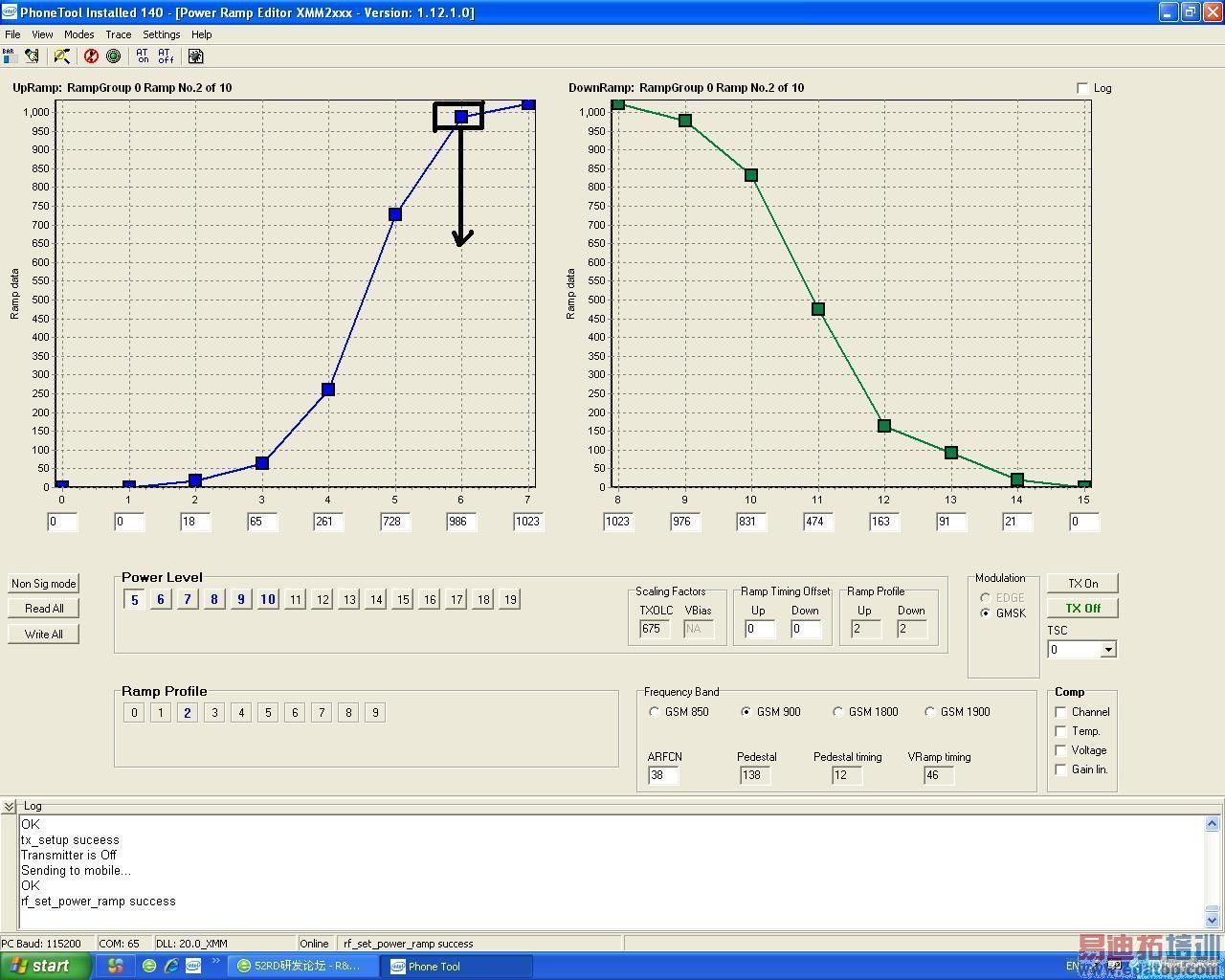Click the AT on toolbar icon
Viewport: 1225px width, 980px height.
click(143, 56)
